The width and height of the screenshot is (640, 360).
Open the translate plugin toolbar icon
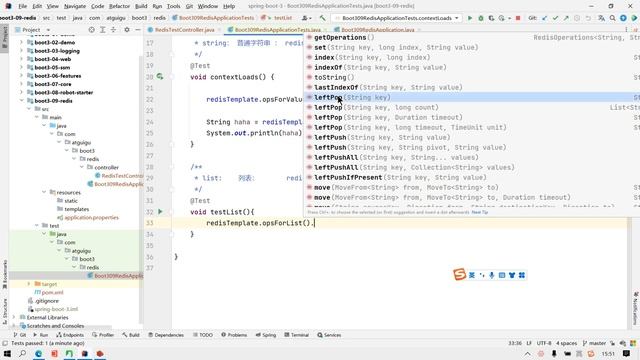(602, 18)
